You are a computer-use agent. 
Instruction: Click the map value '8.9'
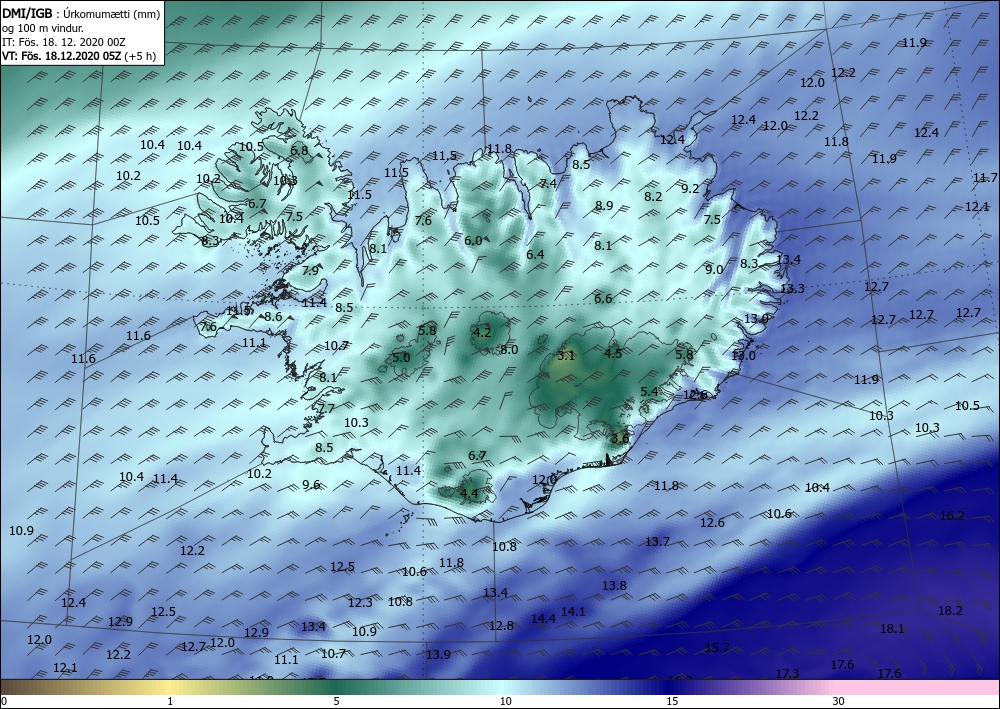(x=604, y=205)
